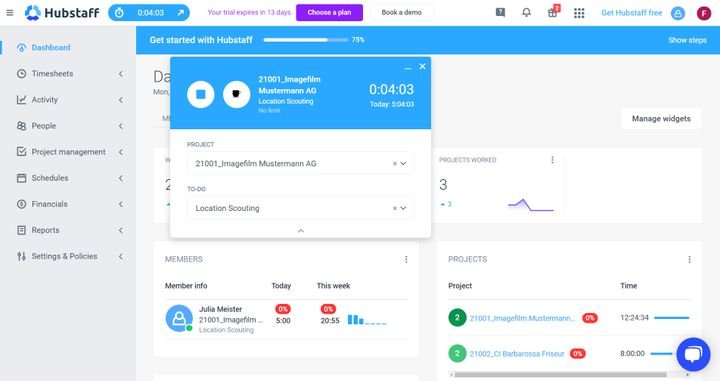Image resolution: width=720 pixels, height=381 pixels.
Task: Open Projects widget options menu
Action: [689, 259]
